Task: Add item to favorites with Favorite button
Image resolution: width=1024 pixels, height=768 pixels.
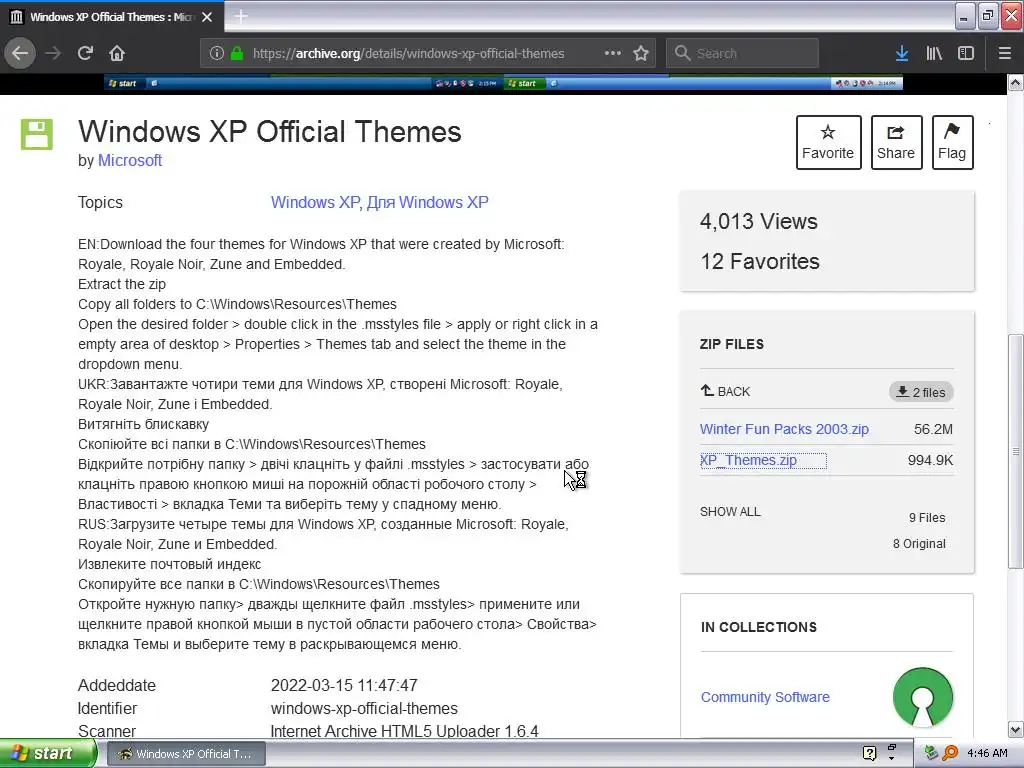Action: click(828, 142)
